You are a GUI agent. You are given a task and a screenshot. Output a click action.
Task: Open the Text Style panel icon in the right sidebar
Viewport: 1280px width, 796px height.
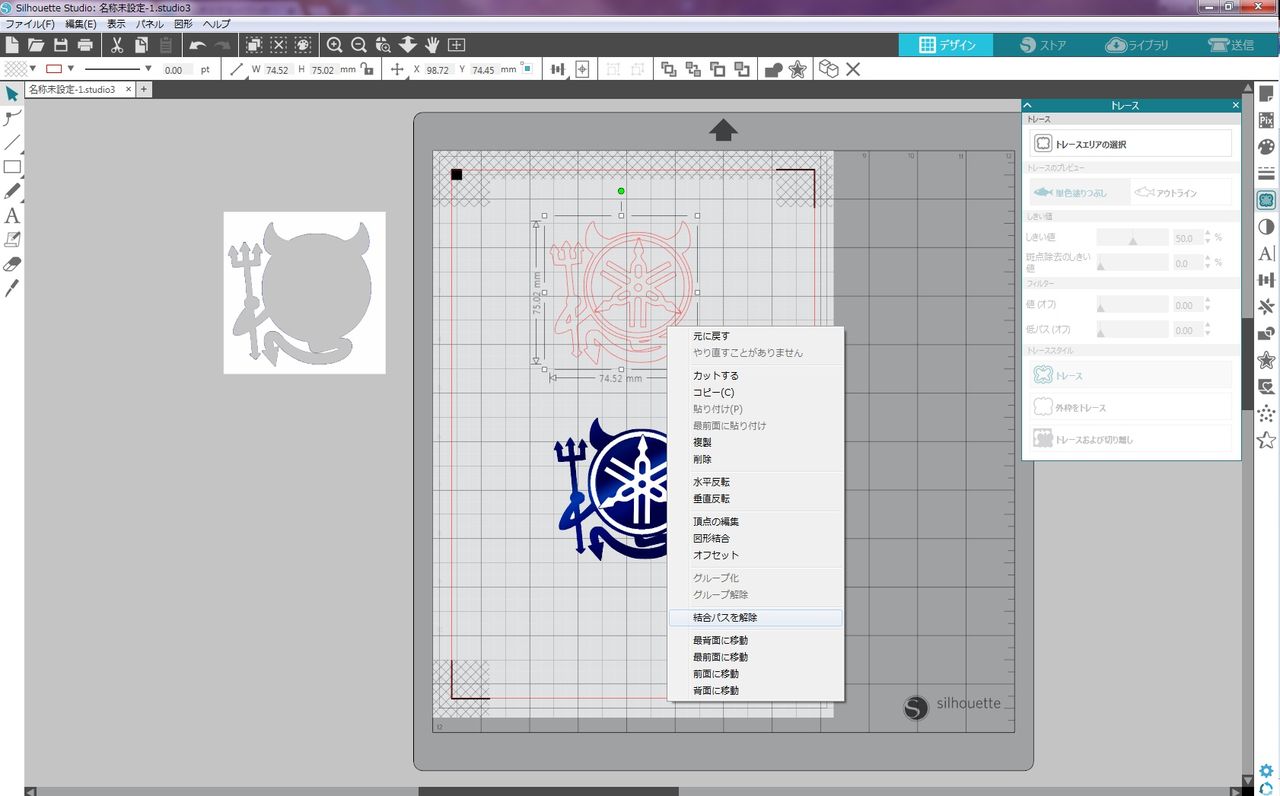click(x=1266, y=254)
